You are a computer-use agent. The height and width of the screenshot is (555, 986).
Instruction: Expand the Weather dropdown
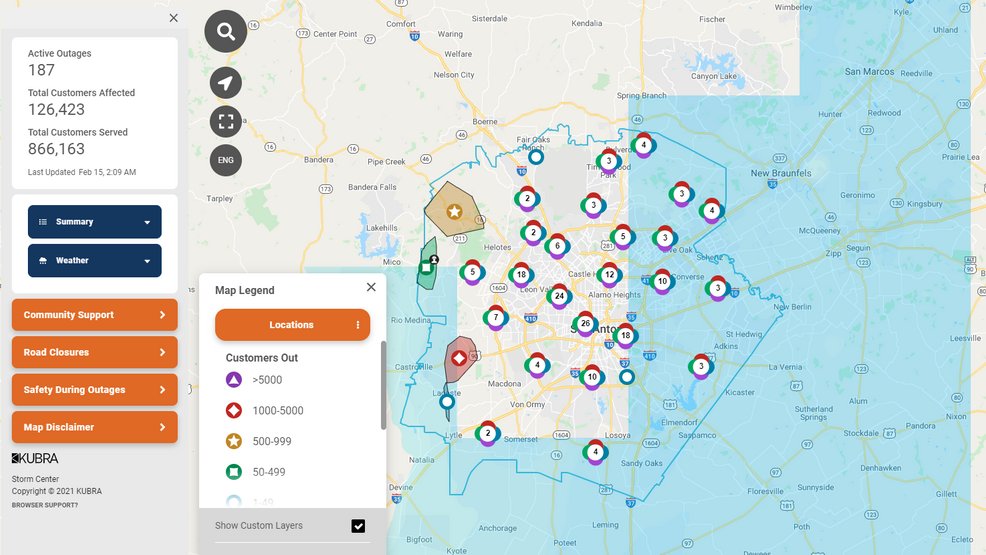pyautogui.click(x=94, y=260)
